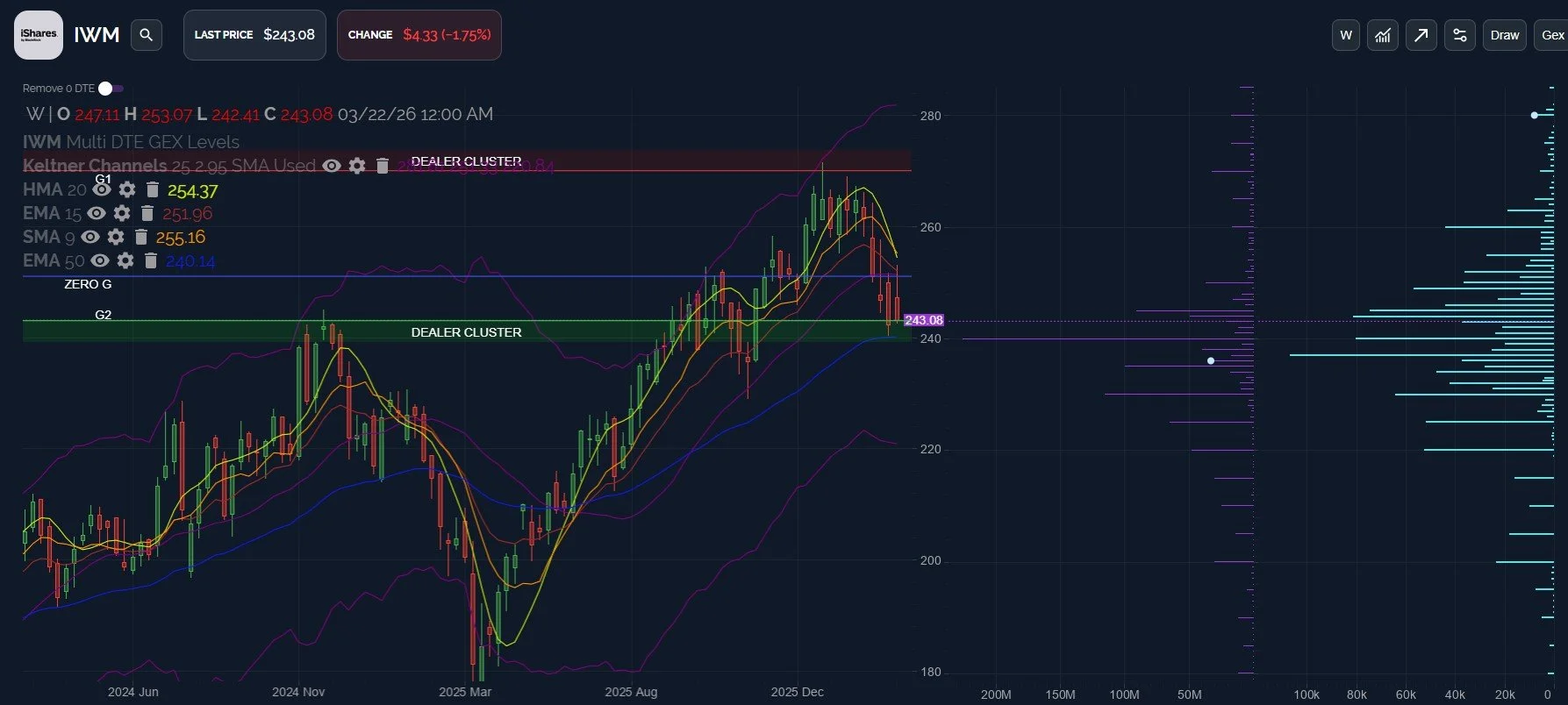This screenshot has width=1568, height=705.
Task: Click the 260 price axis label
Action: pos(930,227)
